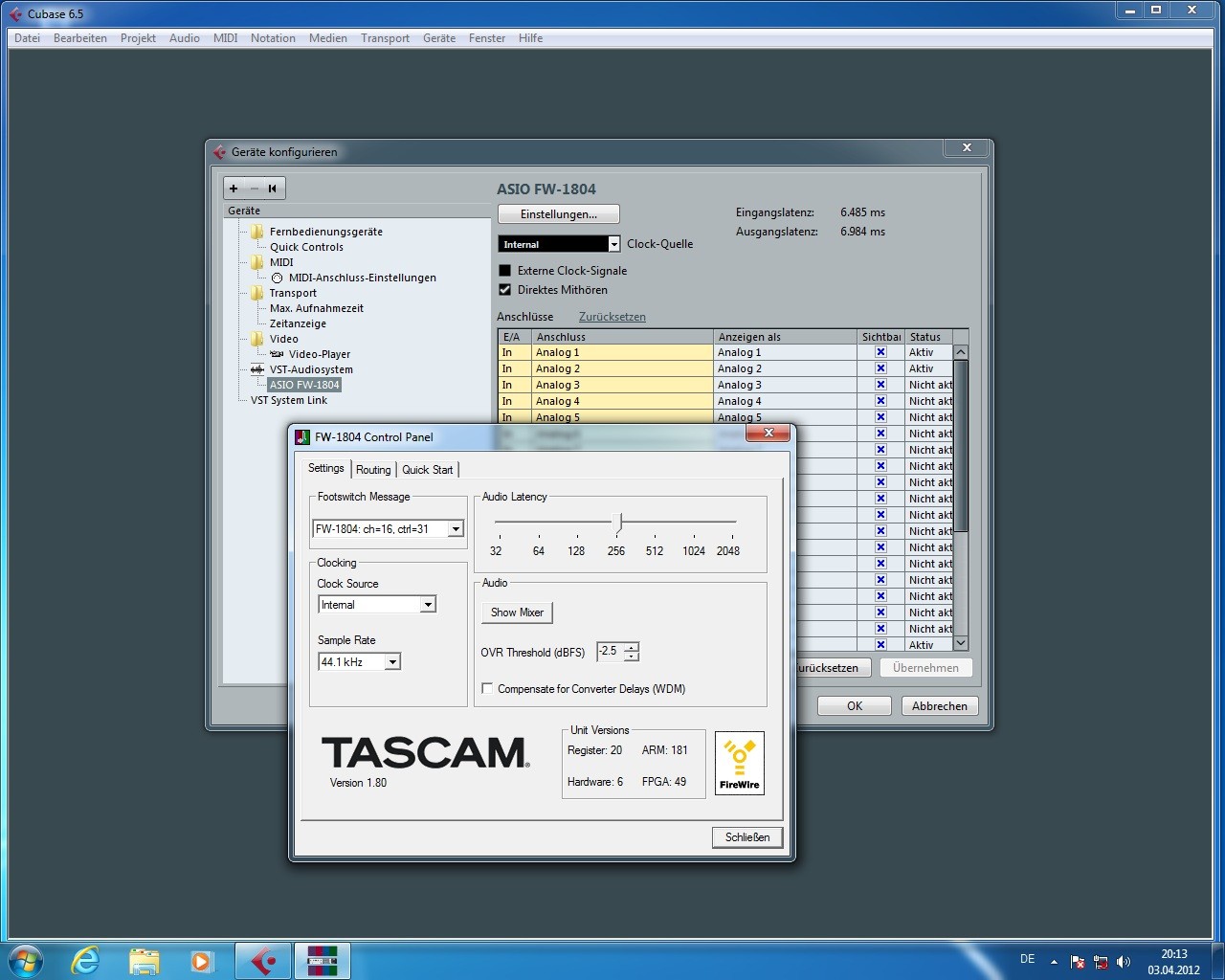
Task: Uncheck Direktes Mithören checkbox
Action: (x=505, y=290)
